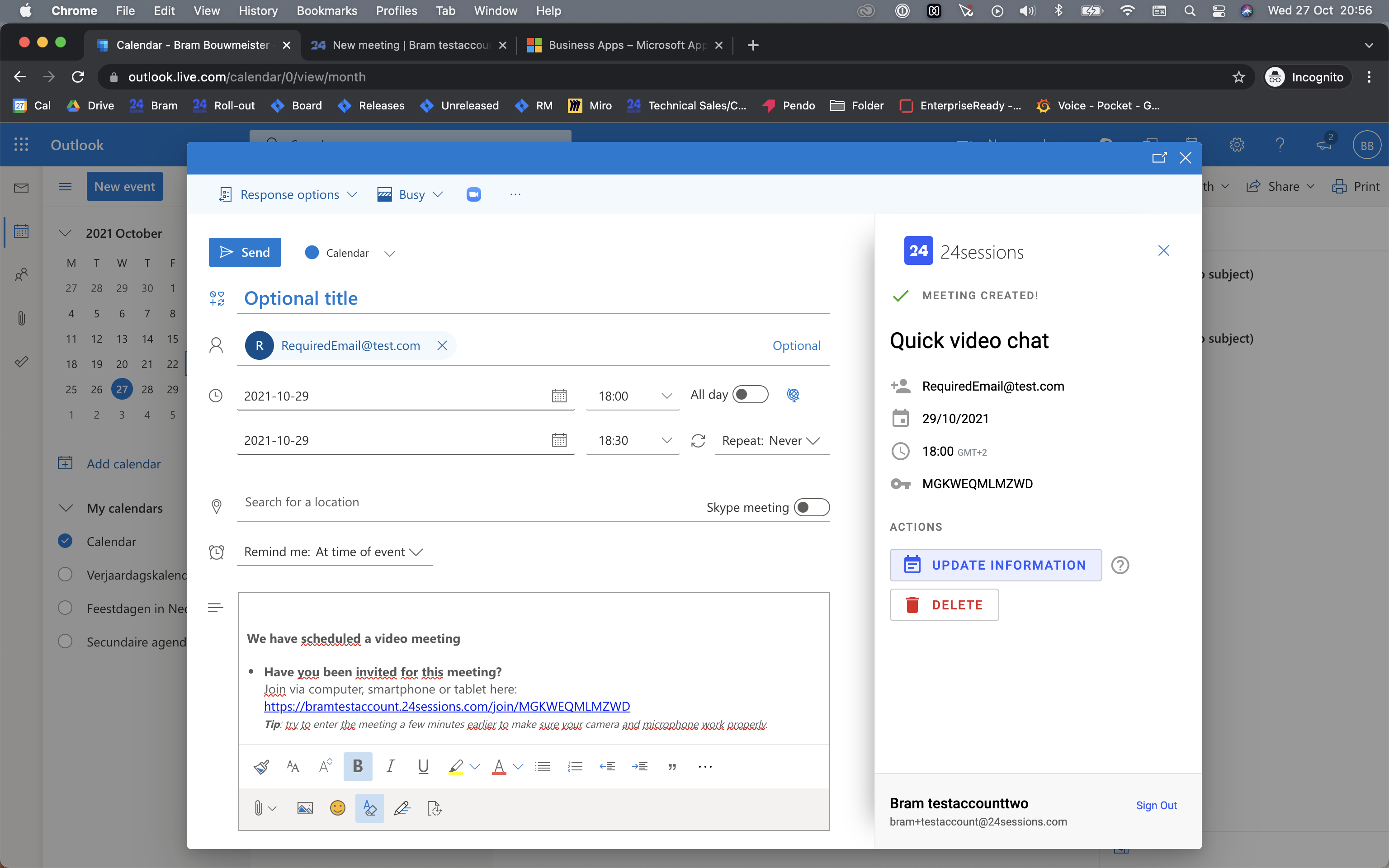This screenshot has height=868, width=1389.
Task: Enable the All day toggle
Action: point(750,394)
